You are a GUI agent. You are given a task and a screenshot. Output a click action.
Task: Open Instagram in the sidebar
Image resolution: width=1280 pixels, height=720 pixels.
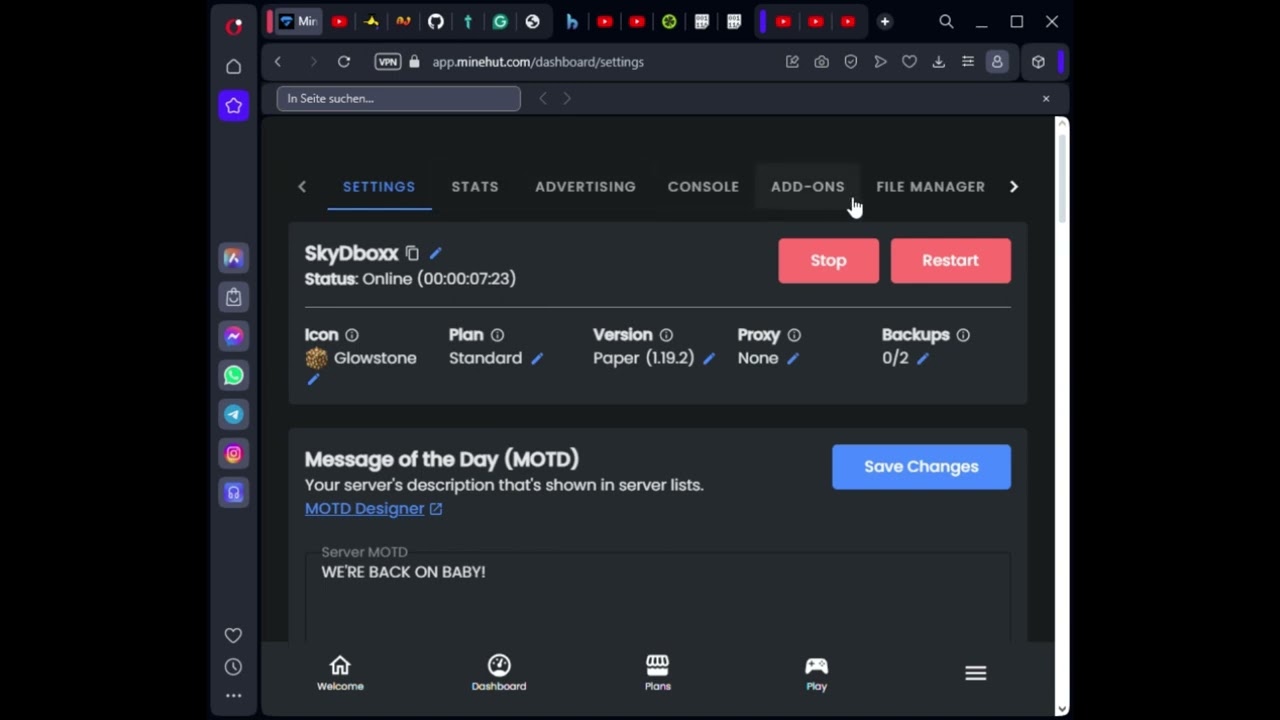pyautogui.click(x=233, y=453)
